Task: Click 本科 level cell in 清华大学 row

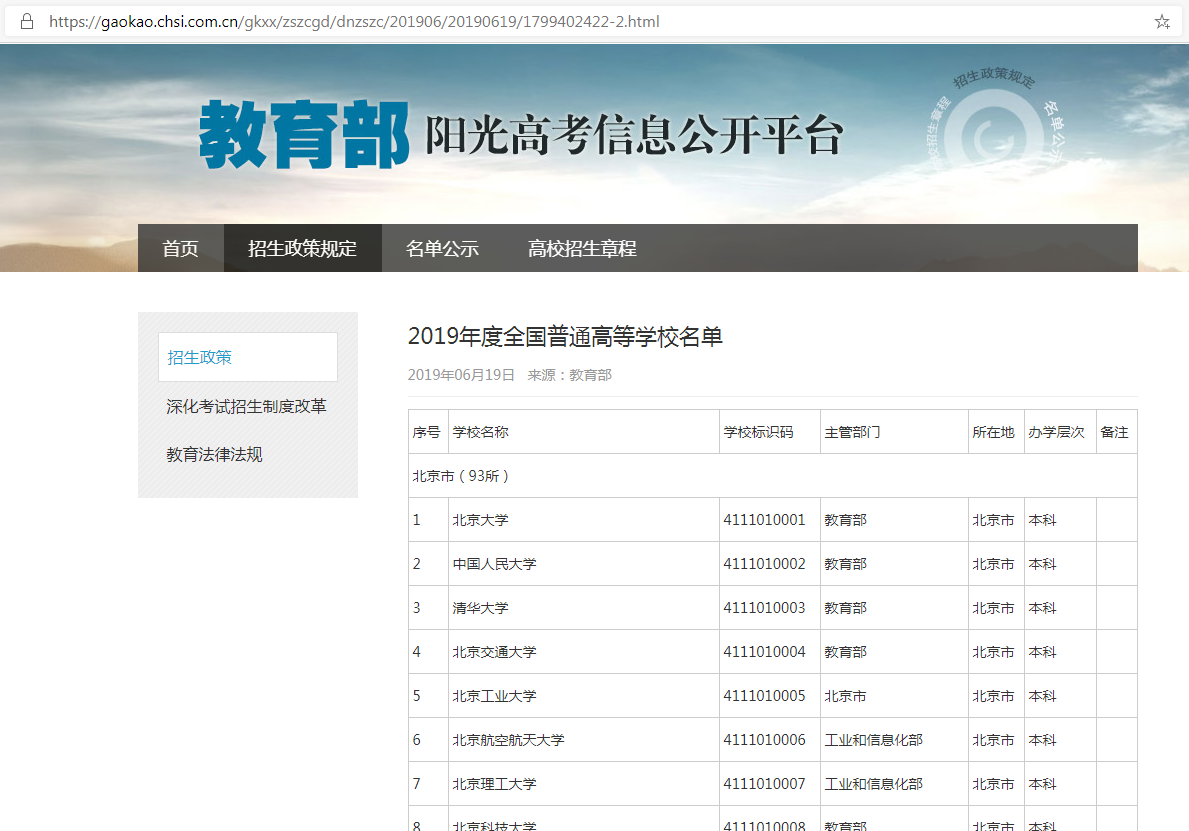Action: click(x=1060, y=608)
